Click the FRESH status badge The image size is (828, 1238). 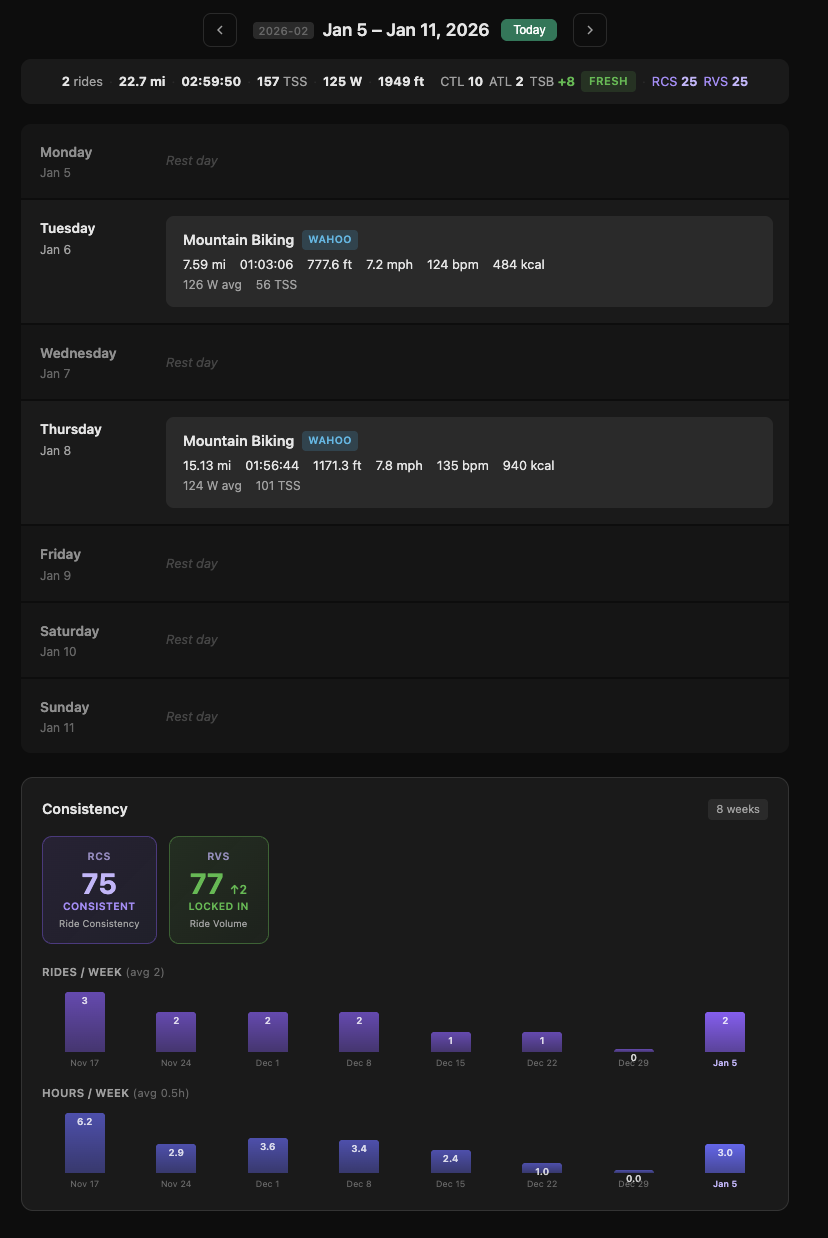(608, 81)
